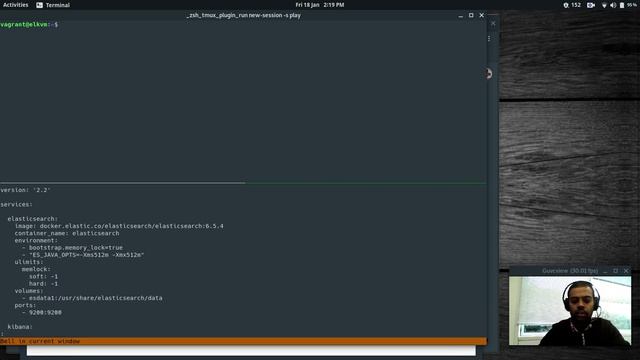Click the soft: -1 line
This screenshot has height=360, width=640.
(x=43, y=276)
